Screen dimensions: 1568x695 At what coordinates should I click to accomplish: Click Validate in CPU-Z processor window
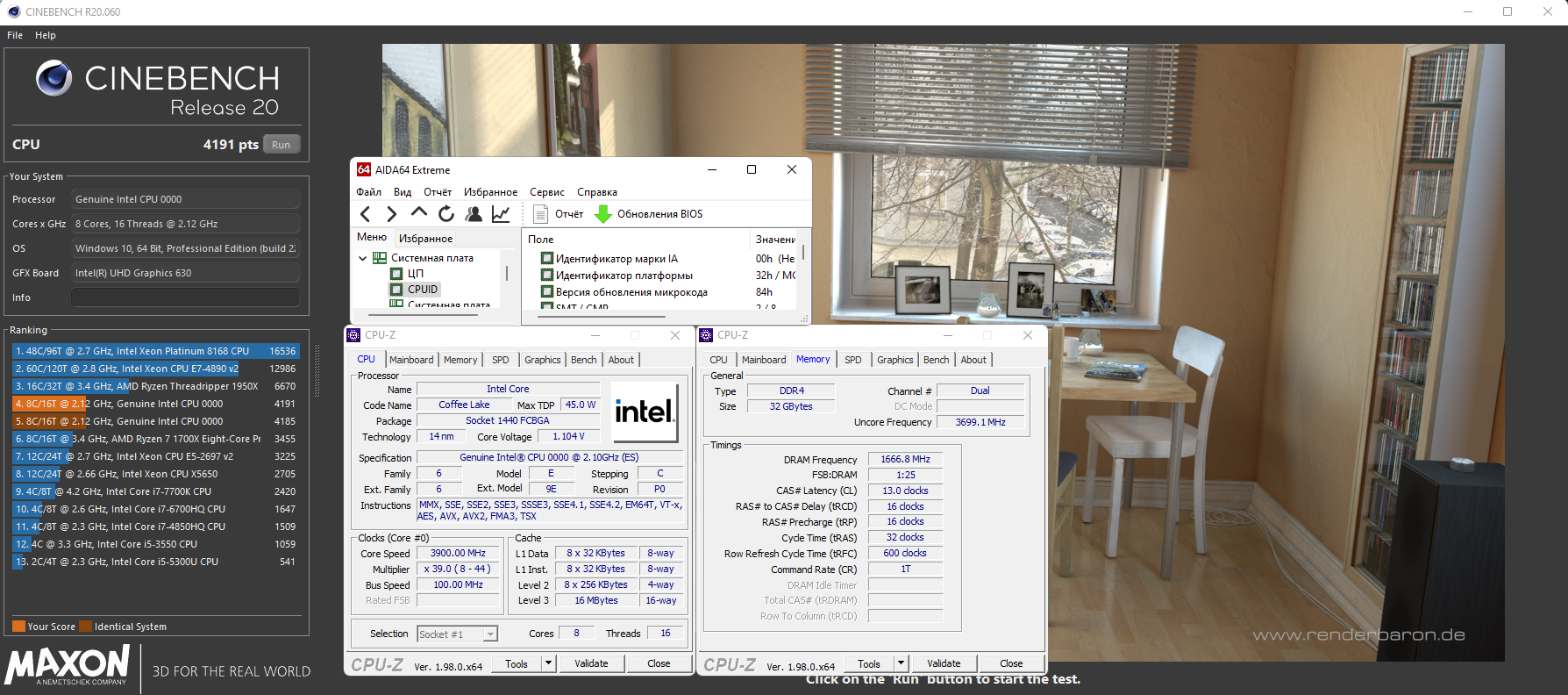591,663
